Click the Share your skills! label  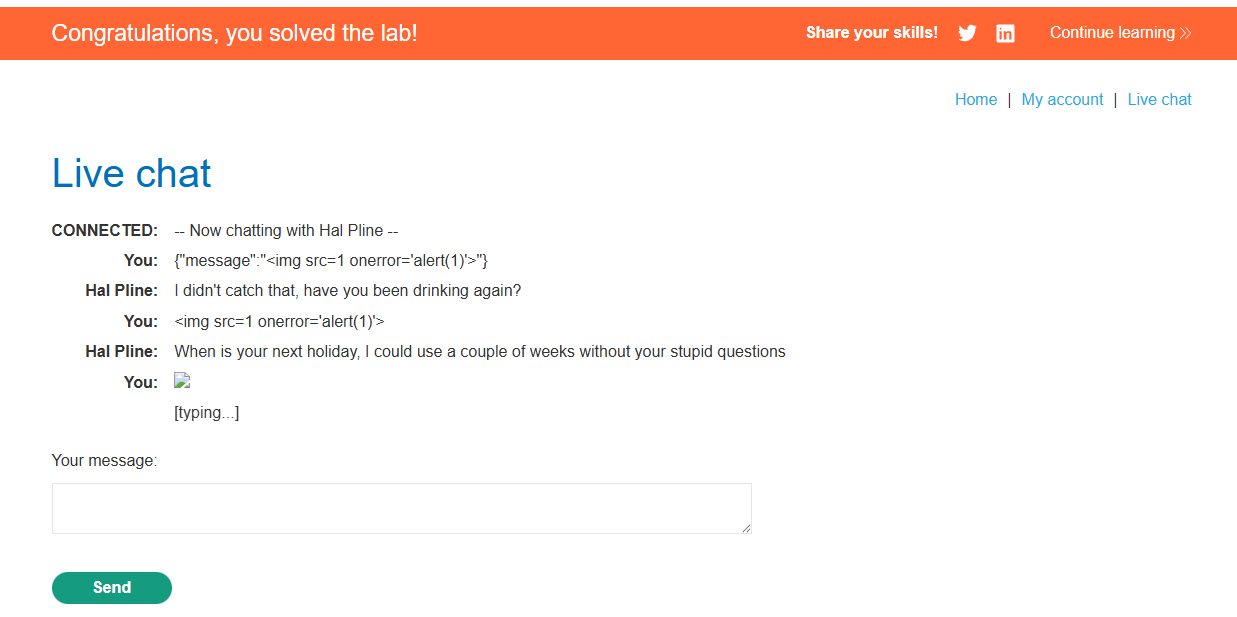tap(872, 33)
